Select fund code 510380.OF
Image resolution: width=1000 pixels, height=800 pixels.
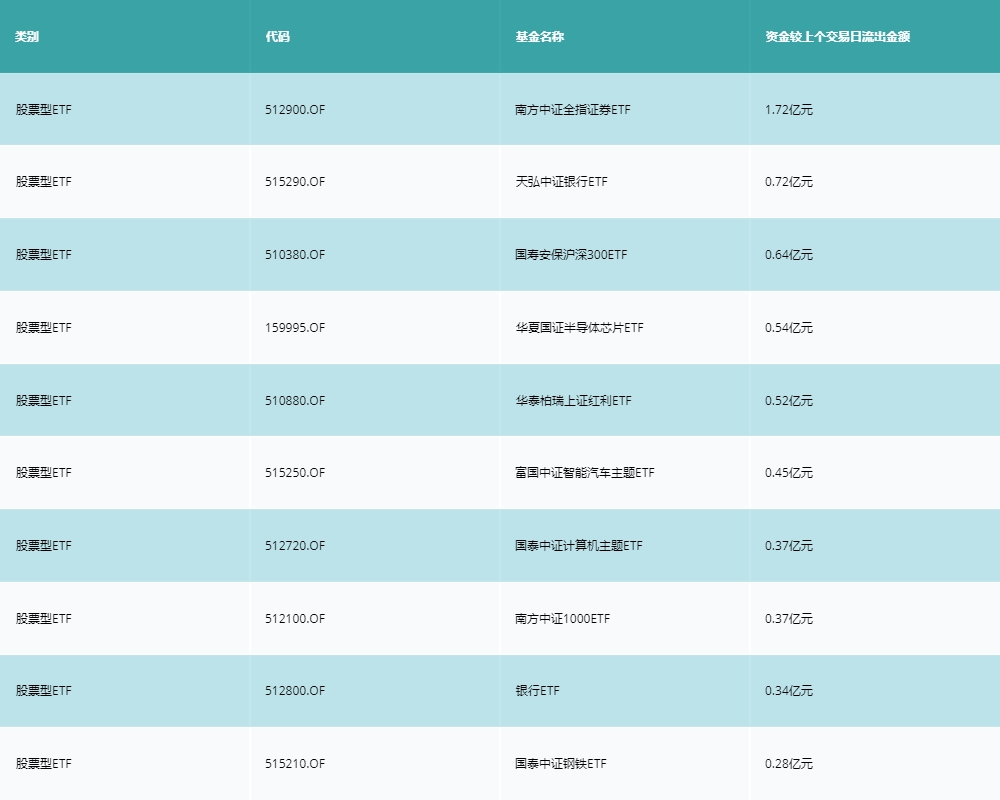(295, 255)
